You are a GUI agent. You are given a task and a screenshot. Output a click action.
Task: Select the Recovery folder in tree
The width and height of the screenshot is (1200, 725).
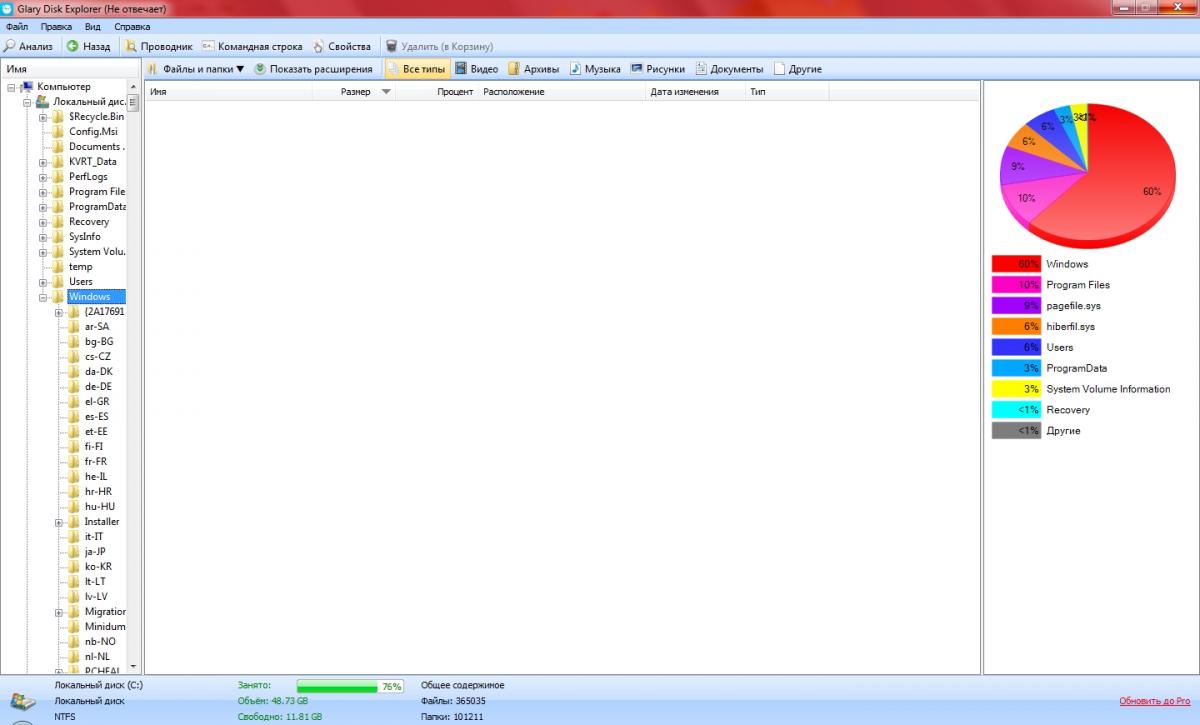coord(89,222)
